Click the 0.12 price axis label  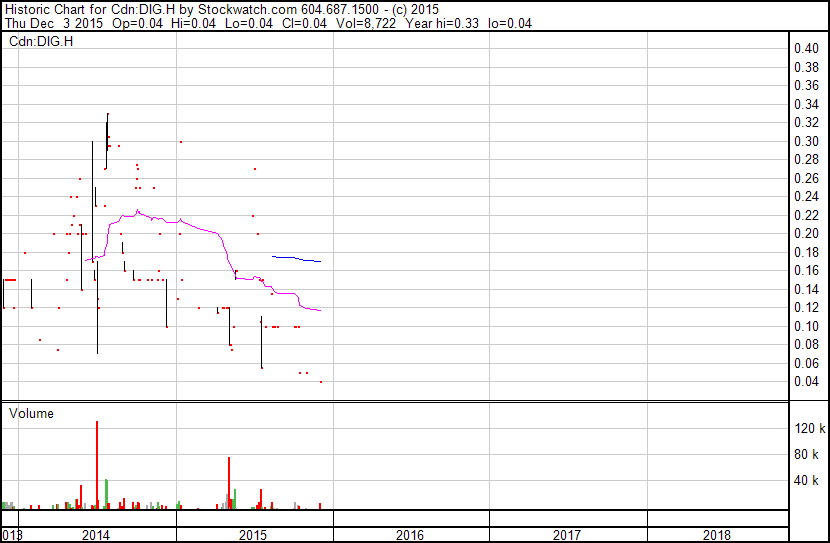[x=806, y=307]
